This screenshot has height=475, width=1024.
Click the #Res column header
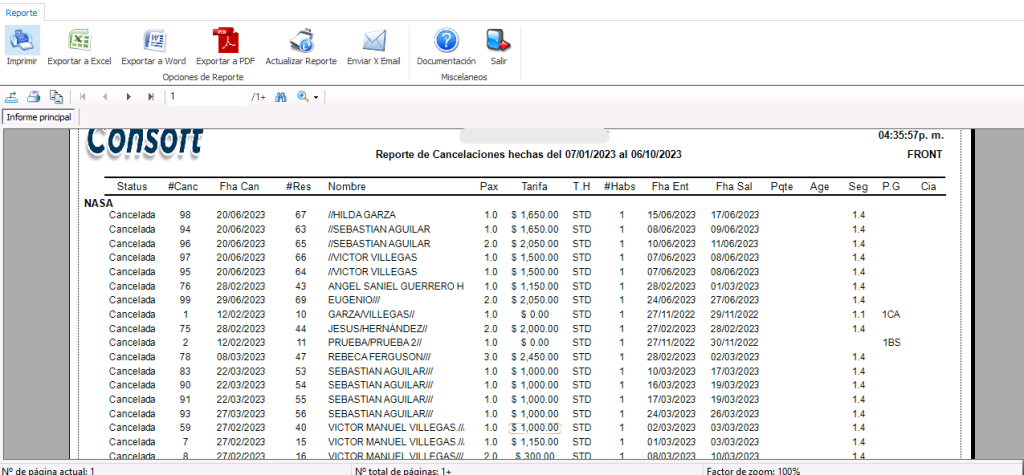click(x=297, y=187)
